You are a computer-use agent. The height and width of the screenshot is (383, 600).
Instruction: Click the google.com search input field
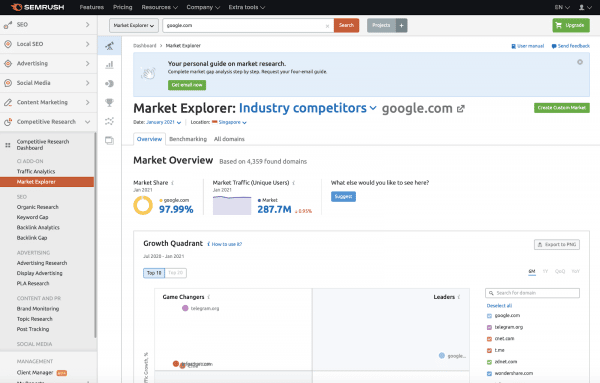(248, 26)
